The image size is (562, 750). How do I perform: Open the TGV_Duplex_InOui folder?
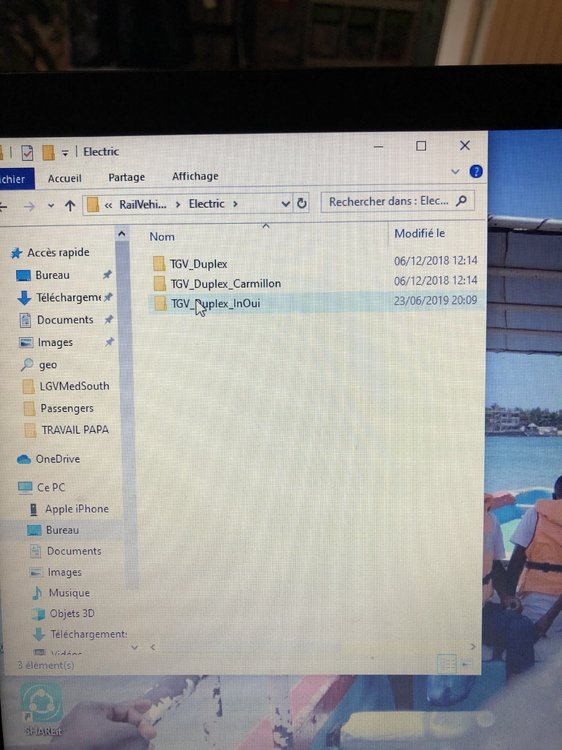tap(215, 303)
